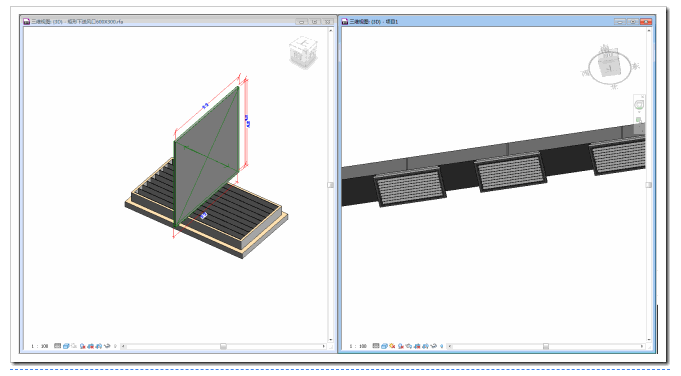Toggle shadows icon in project window
Image resolution: width=681 pixels, height=376 pixels.
tap(400, 346)
